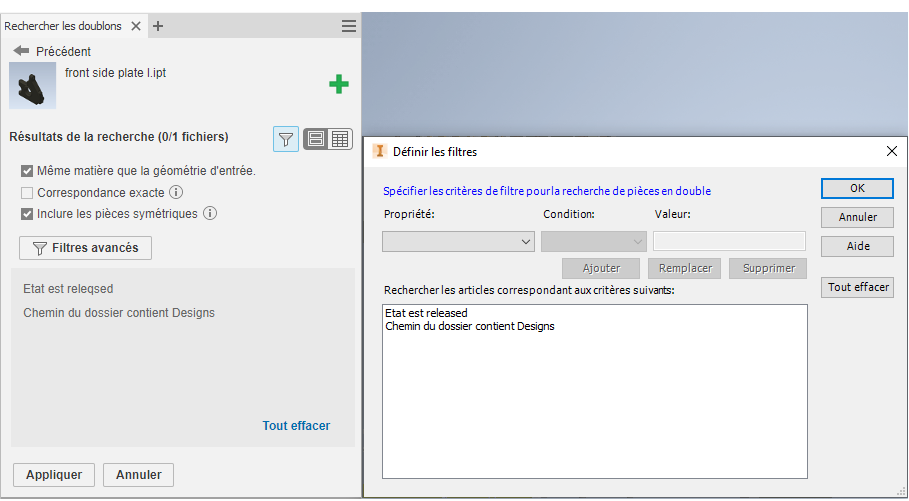Image resolution: width=909 pixels, height=501 pixels.
Task: Click the Inventor icon in dialog title
Action: click(380, 151)
